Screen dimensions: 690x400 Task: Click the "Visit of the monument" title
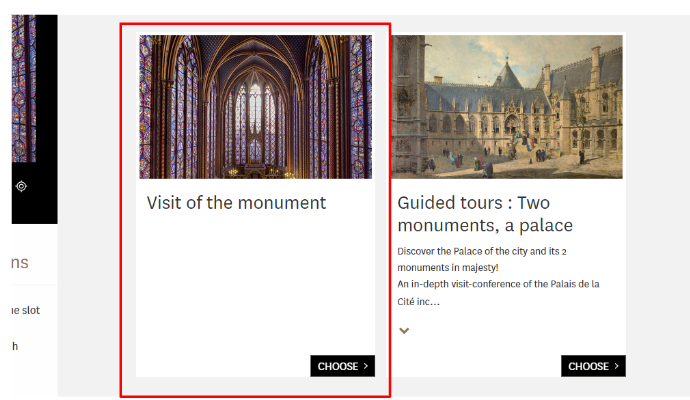(236, 202)
